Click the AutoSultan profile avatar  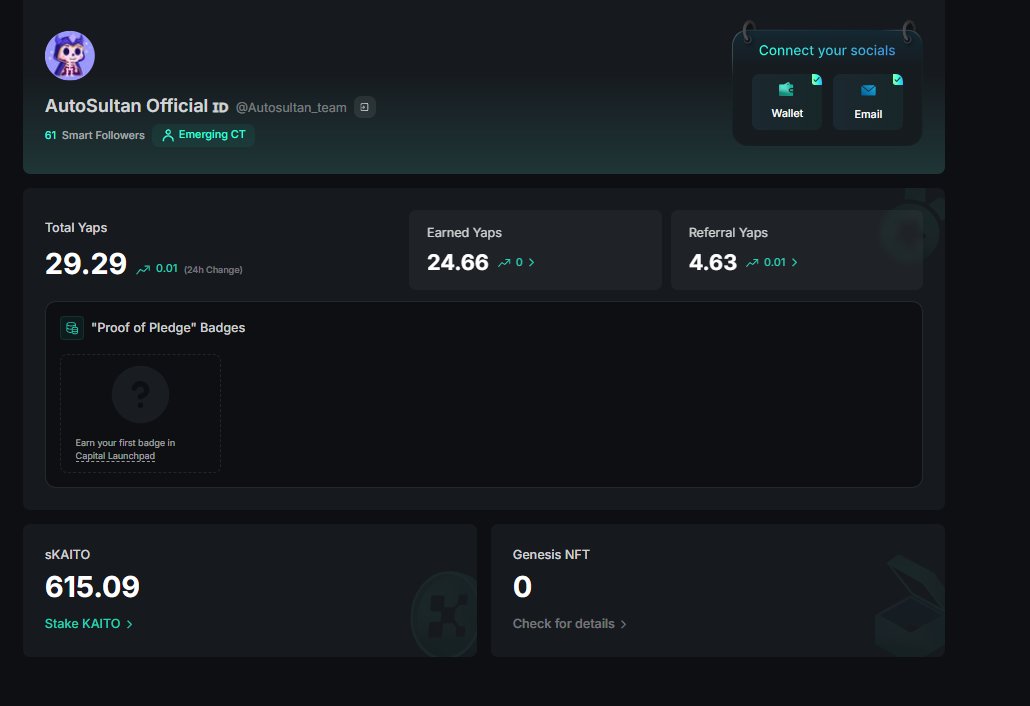70,56
